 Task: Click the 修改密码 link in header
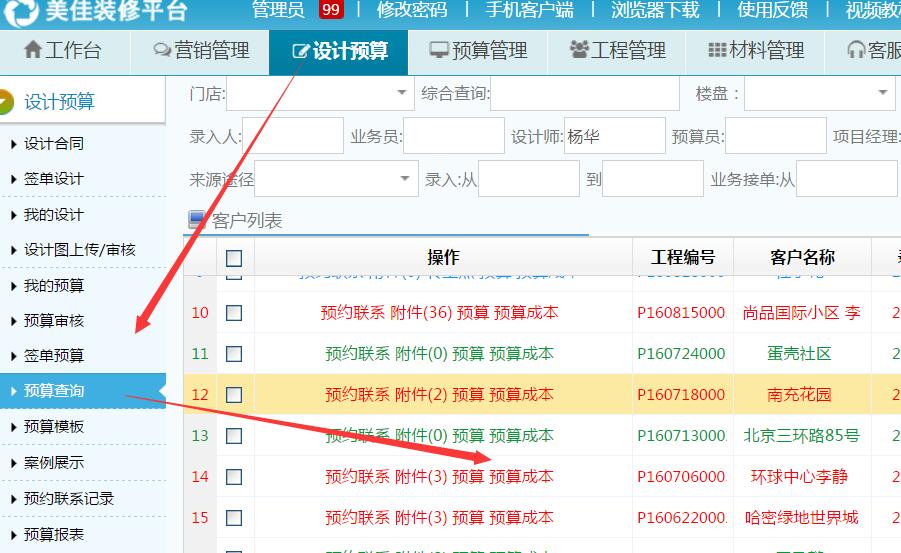coord(412,10)
